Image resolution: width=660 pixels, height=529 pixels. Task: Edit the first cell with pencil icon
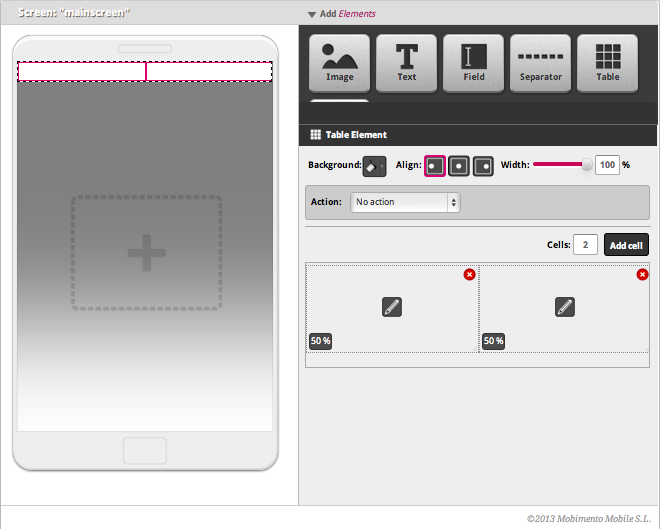point(391,307)
